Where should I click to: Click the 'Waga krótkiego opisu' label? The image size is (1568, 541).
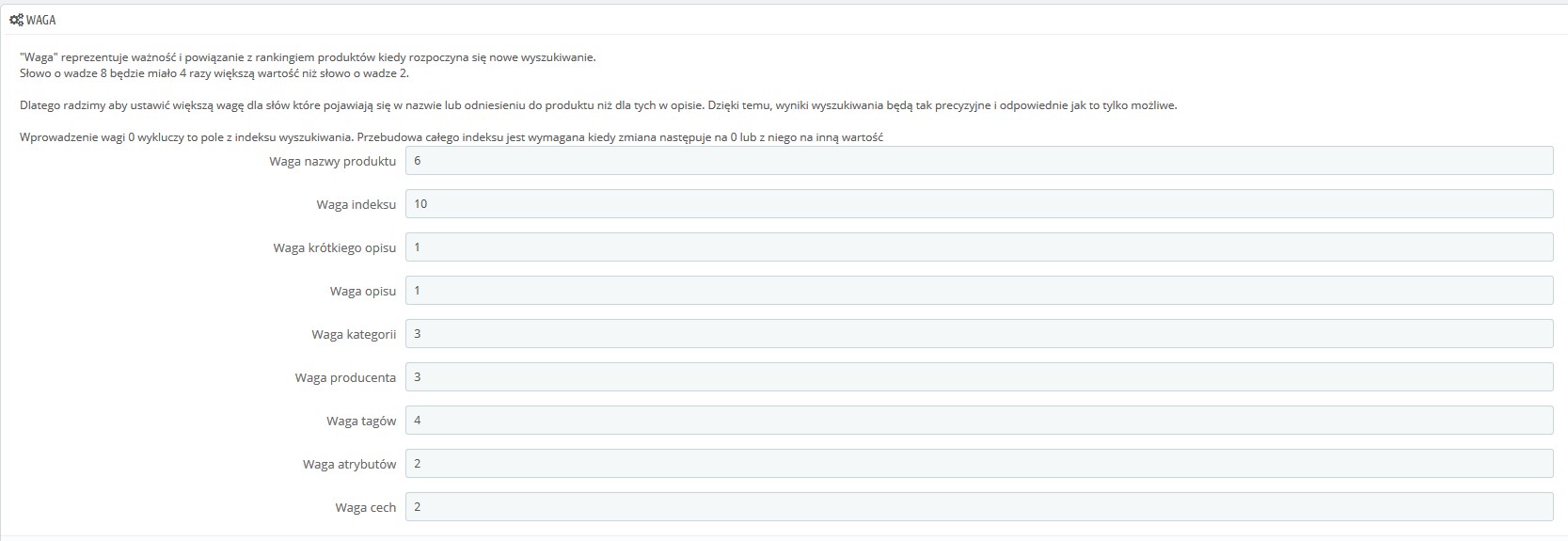[x=335, y=247]
